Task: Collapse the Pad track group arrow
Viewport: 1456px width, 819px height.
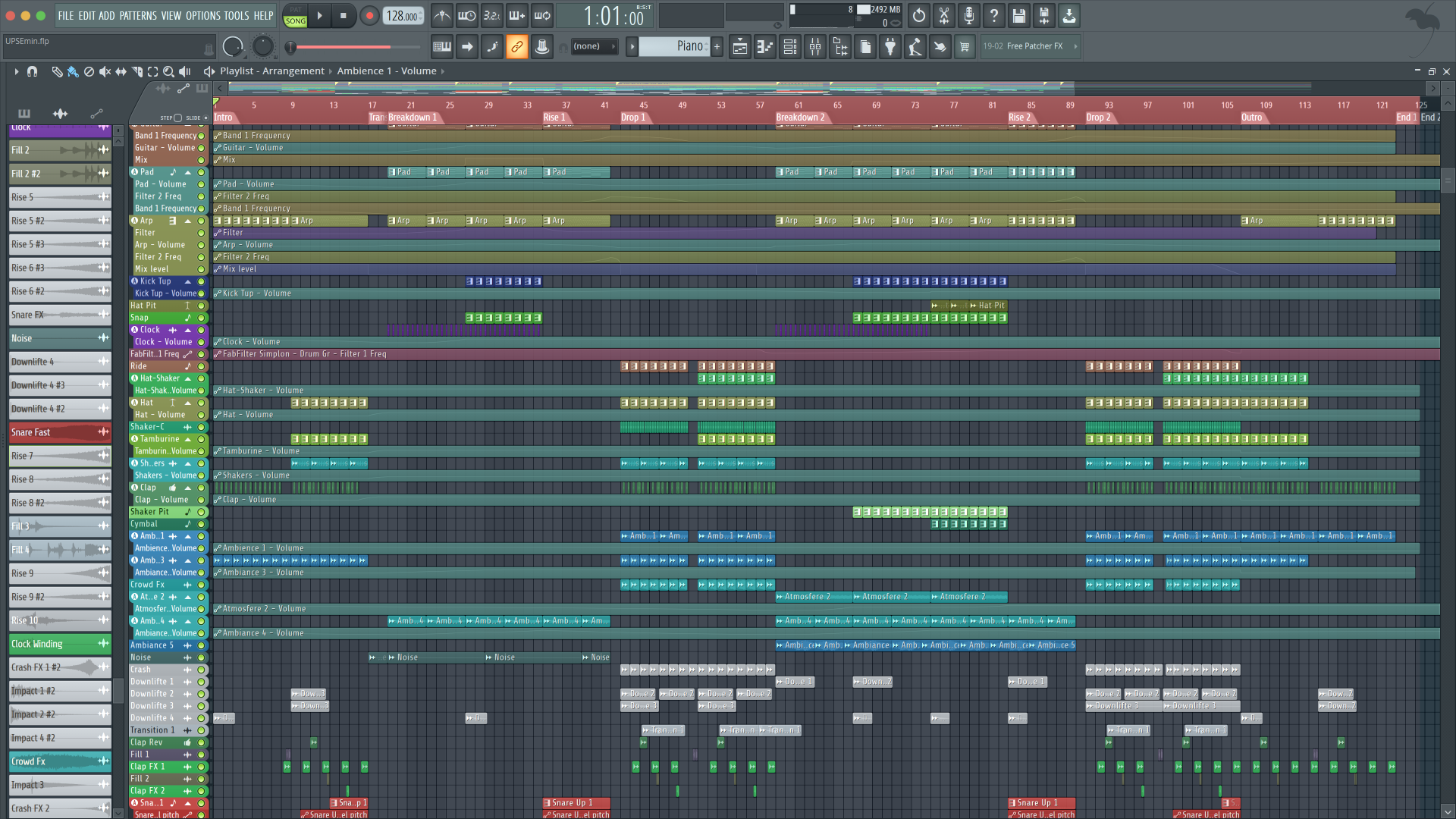Action: click(x=188, y=172)
